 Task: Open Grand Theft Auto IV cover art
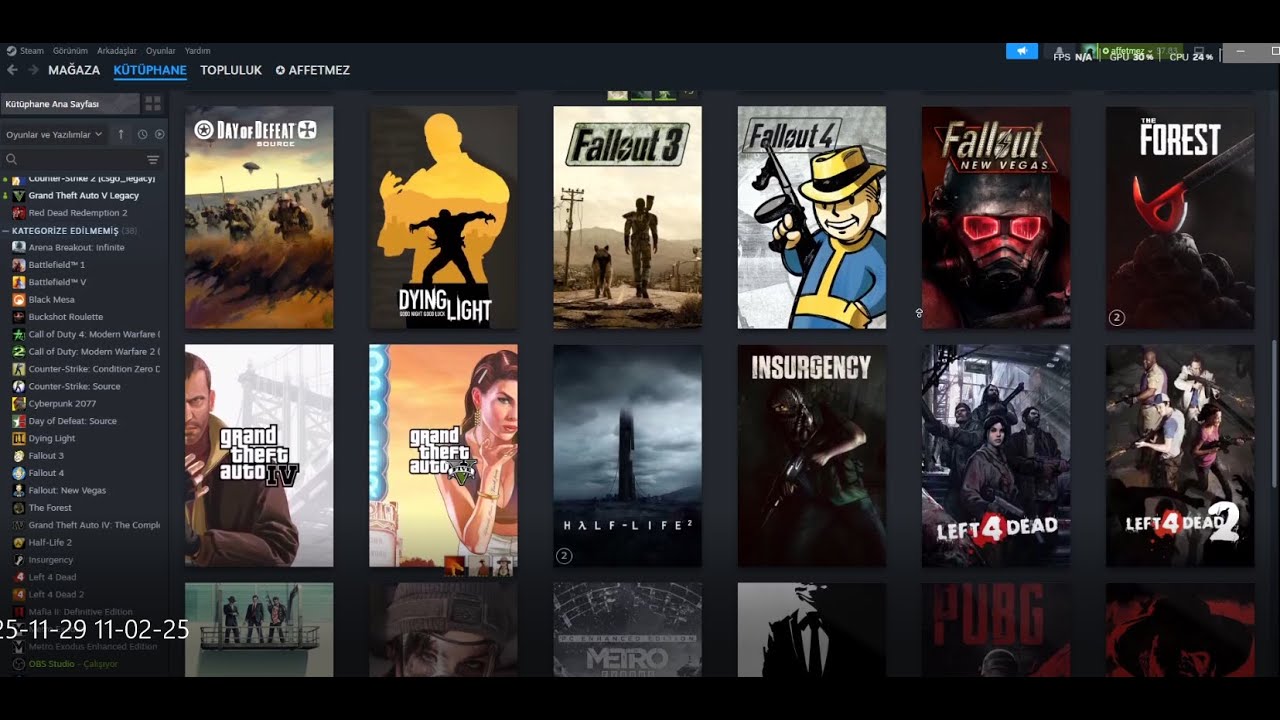[259, 456]
